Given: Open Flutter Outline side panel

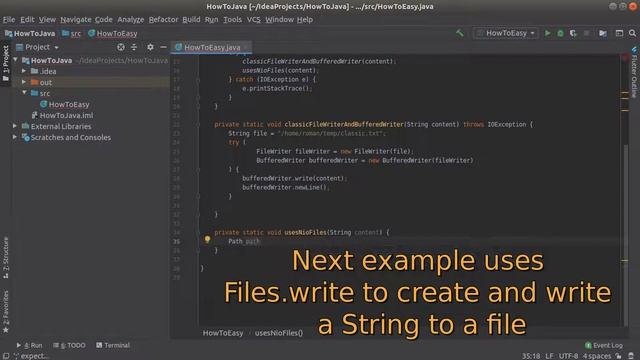Looking at the screenshot, I should coord(634,72).
